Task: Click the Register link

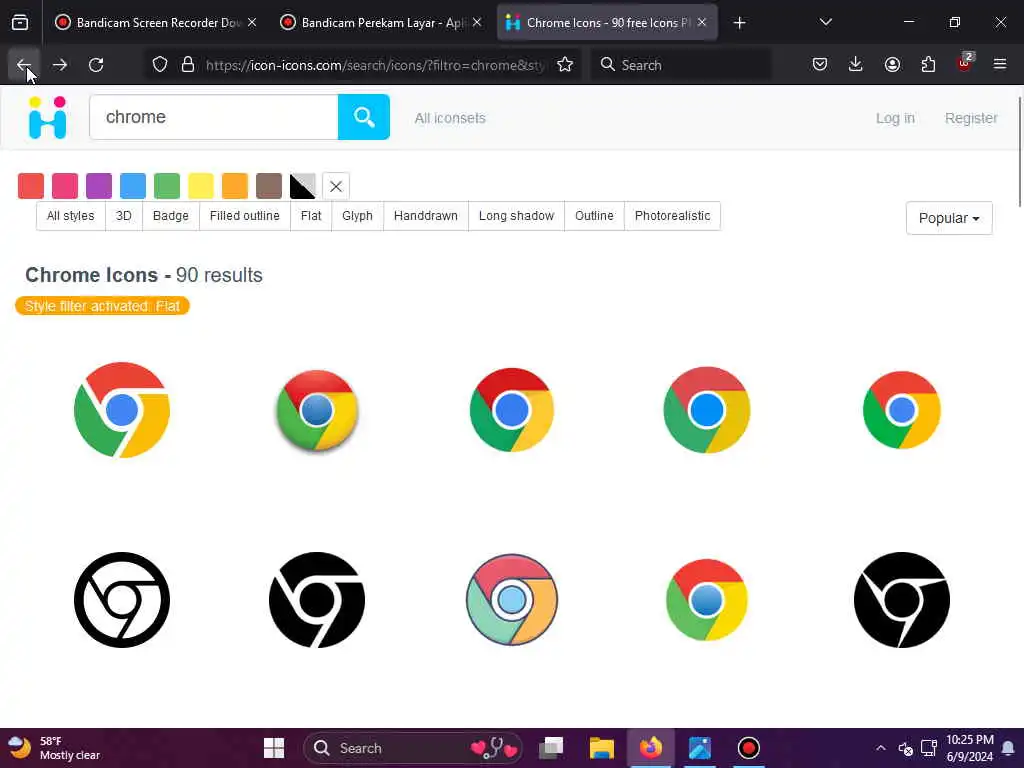Action: click(x=971, y=118)
